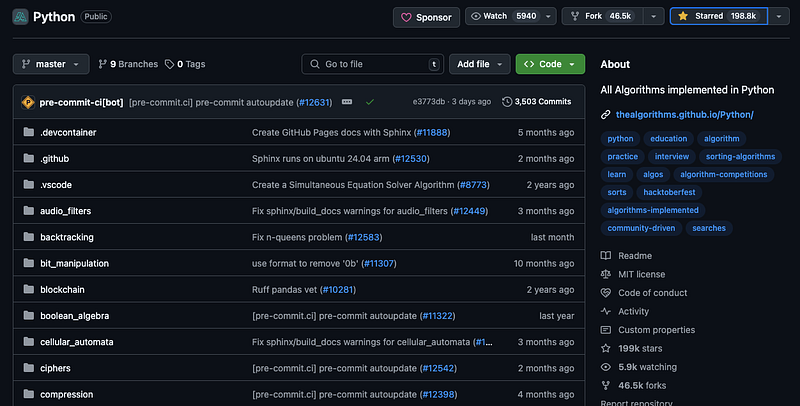Open the 0 Tags link
The height and width of the screenshot is (406, 800).
(185, 64)
